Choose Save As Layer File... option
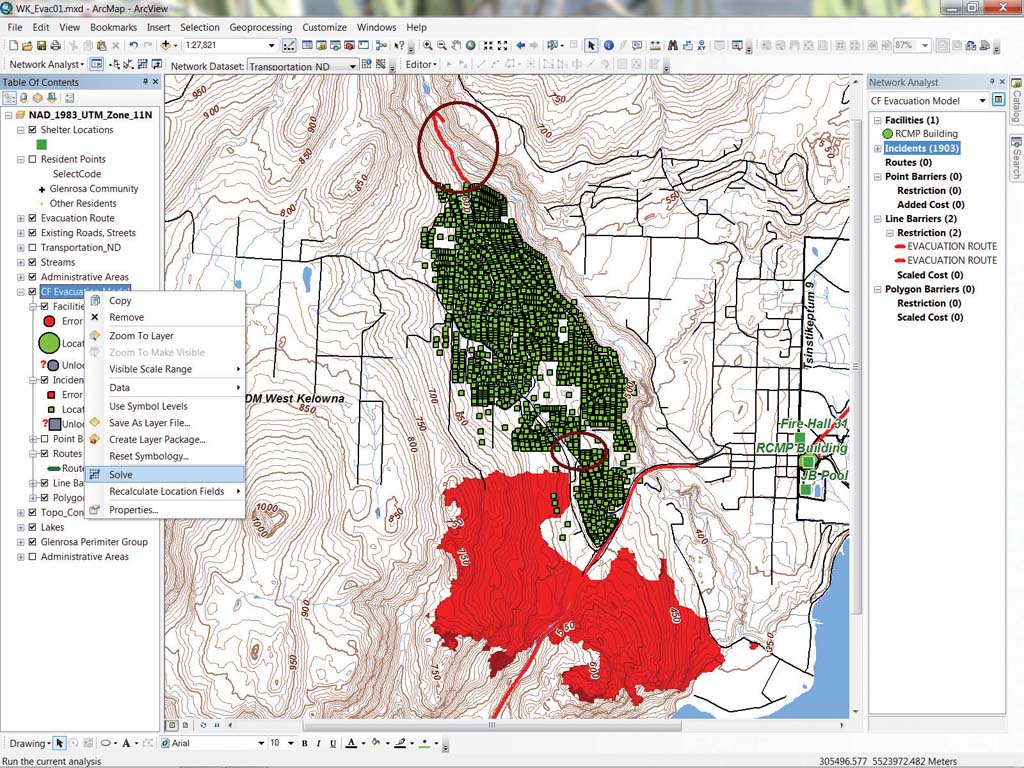Screen dimensions: 1024x768 click(166, 423)
